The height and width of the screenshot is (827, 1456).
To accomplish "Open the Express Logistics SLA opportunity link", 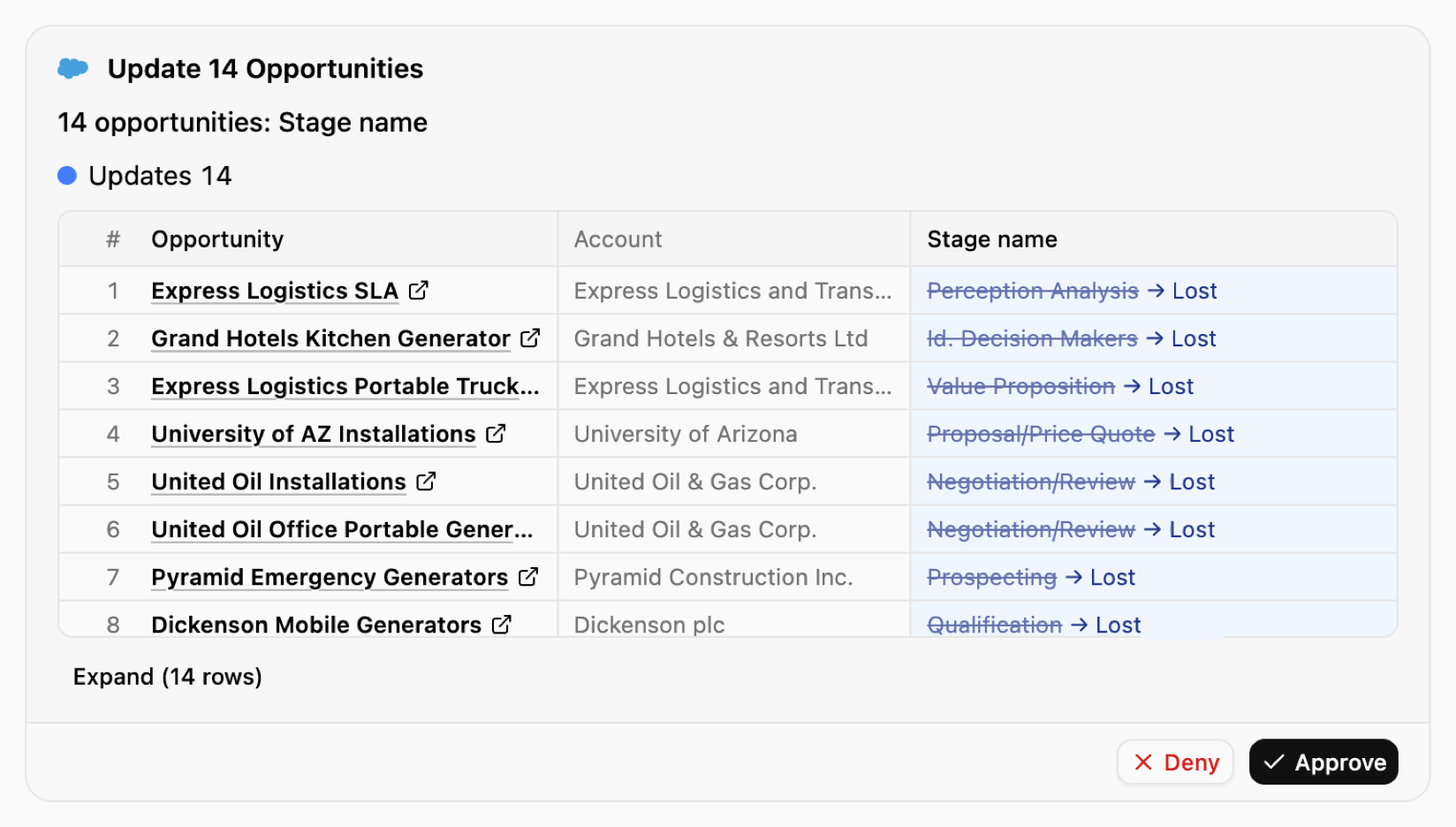I will coord(275,291).
